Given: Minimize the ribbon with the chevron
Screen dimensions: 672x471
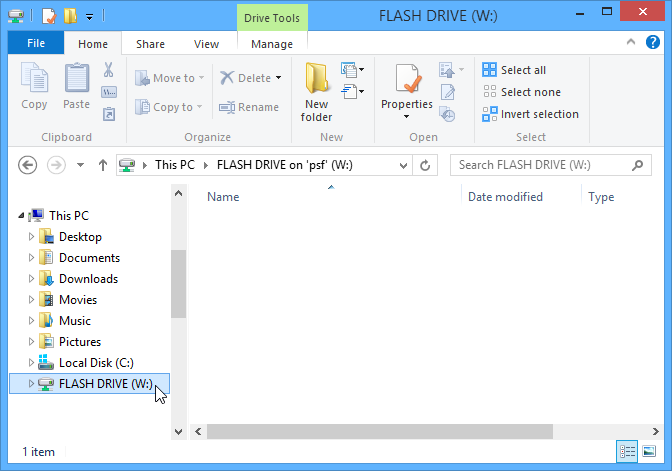Looking at the screenshot, I should click(631, 42).
